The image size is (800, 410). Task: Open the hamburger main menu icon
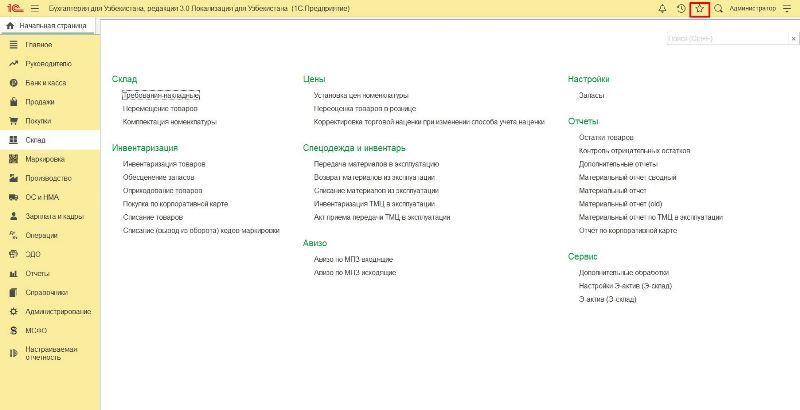coord(35,8)
